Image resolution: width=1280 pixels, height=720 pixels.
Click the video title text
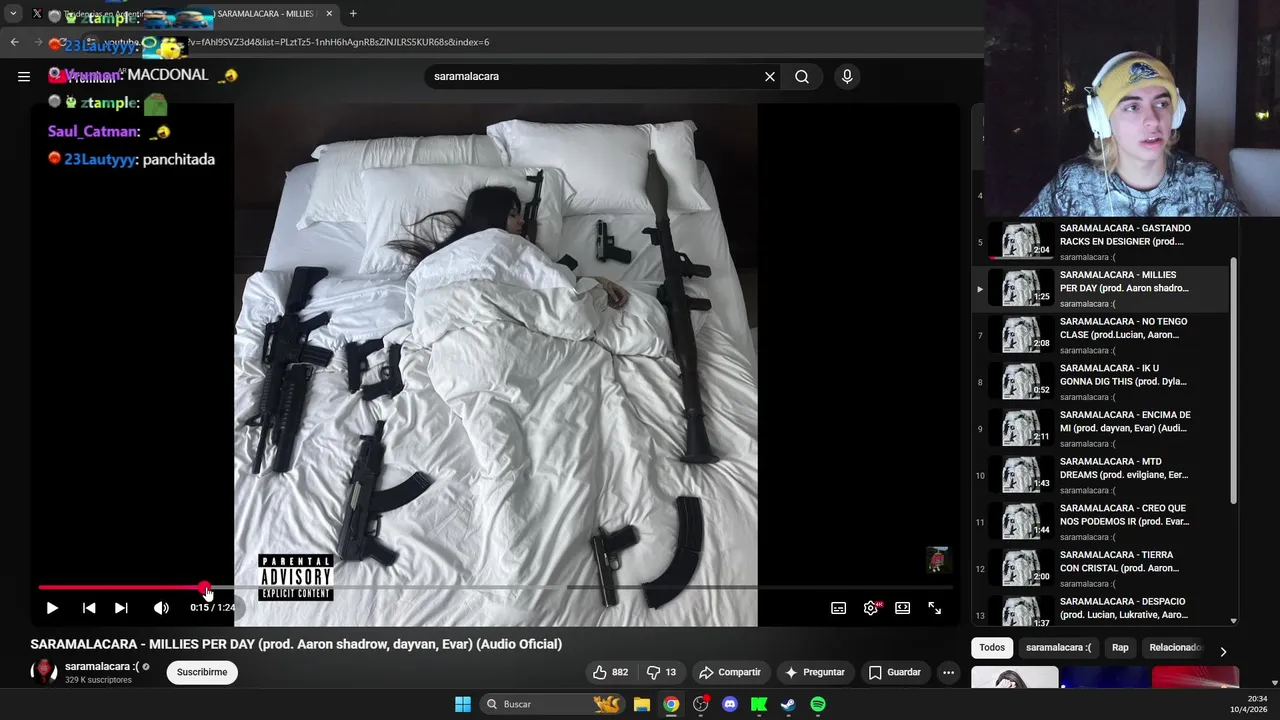pos(296,644)
